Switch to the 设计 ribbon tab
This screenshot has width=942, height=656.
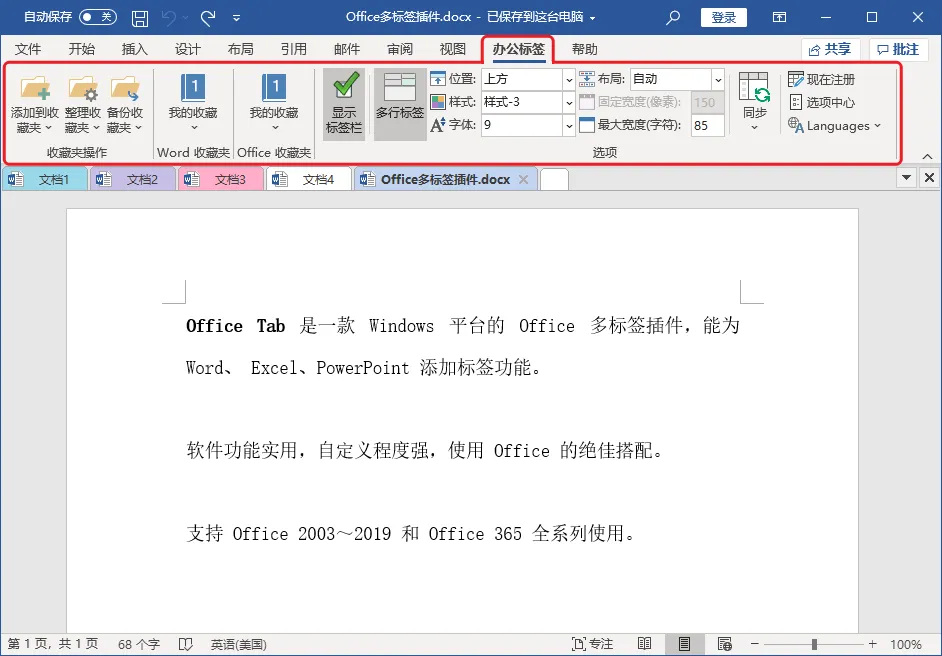pyautogui.click(x=187, y=49)
